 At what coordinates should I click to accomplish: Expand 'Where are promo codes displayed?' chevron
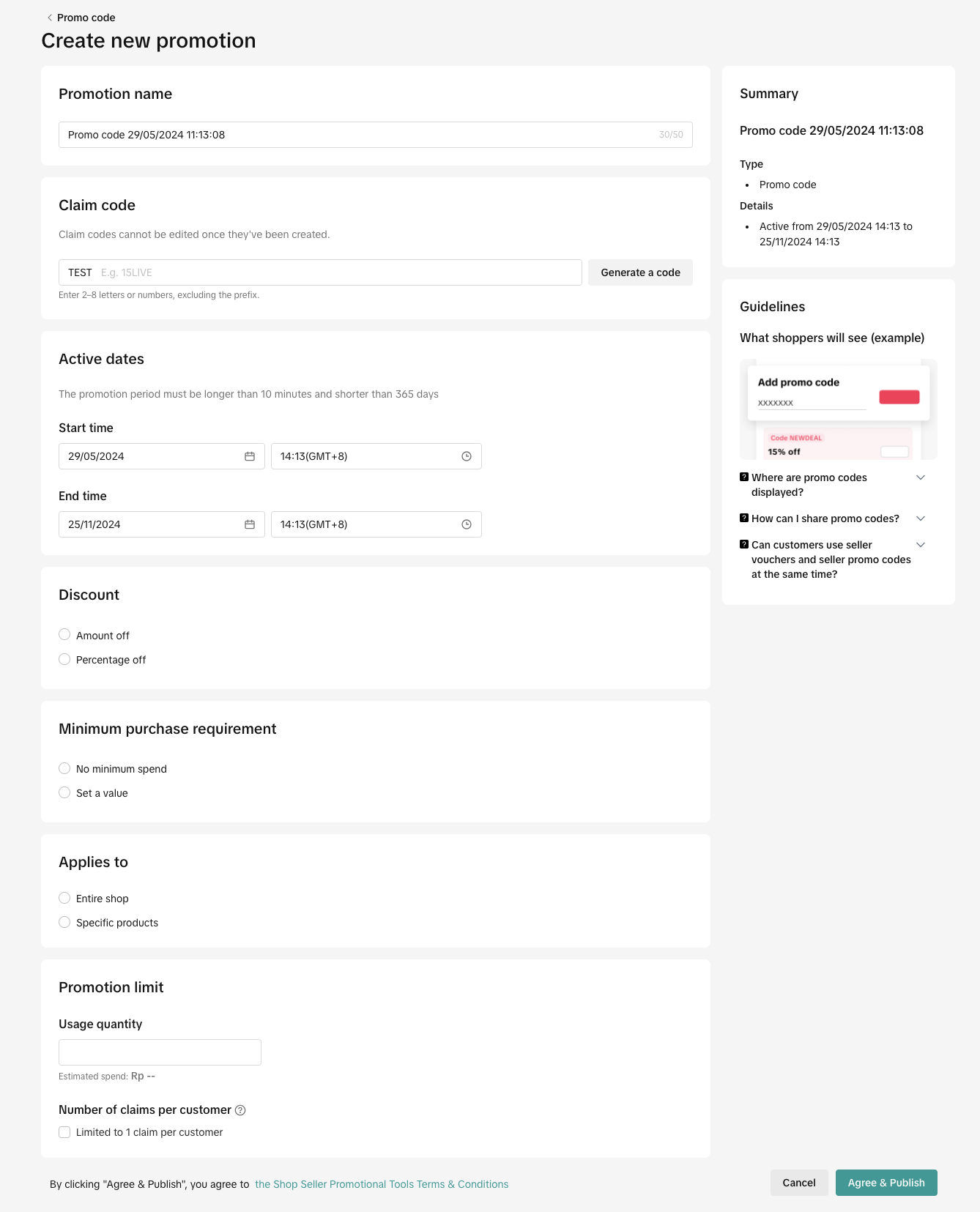click(x=921, y=477)
